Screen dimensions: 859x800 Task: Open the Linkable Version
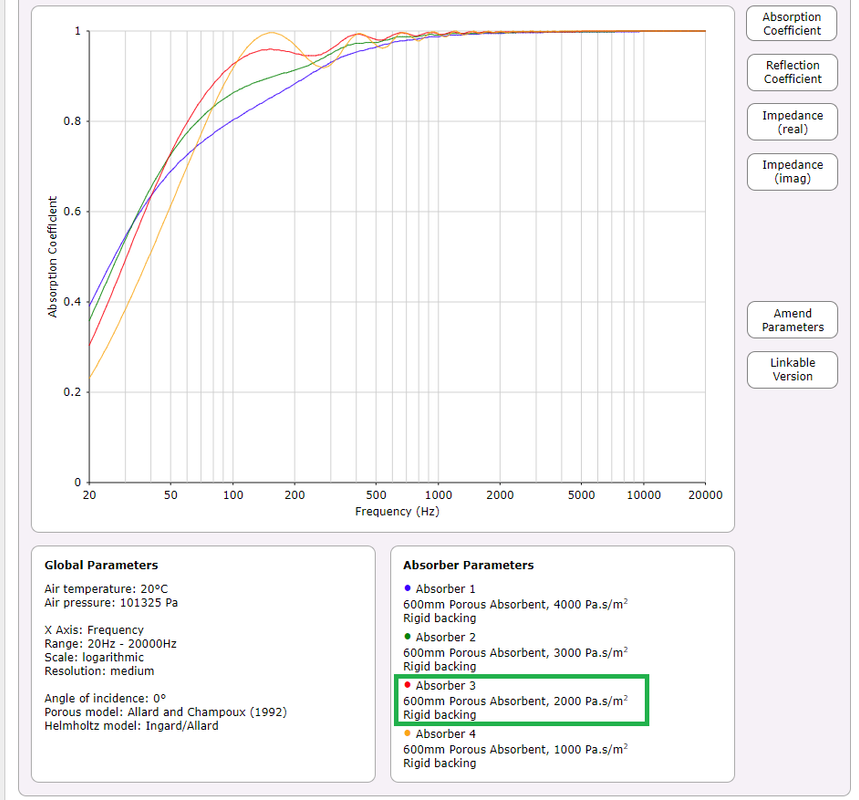[792, 369]
